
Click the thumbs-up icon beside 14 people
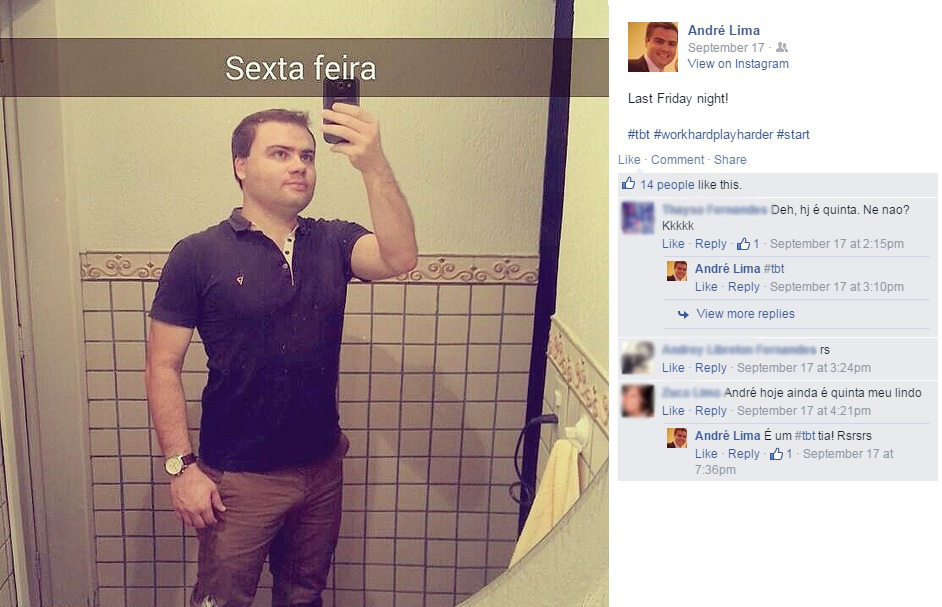pos(628,183)
